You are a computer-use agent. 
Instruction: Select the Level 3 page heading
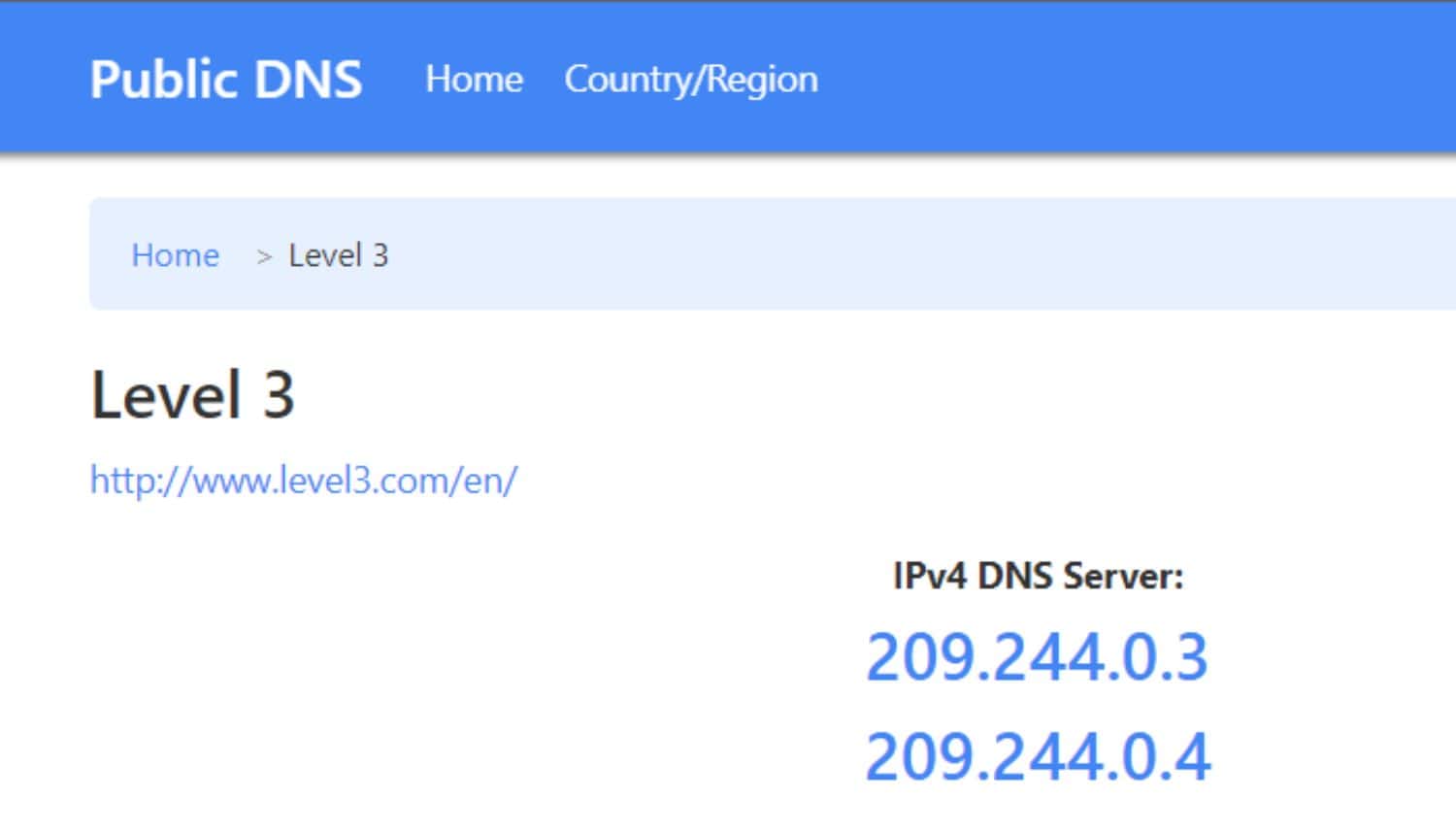tap(192, 394)
